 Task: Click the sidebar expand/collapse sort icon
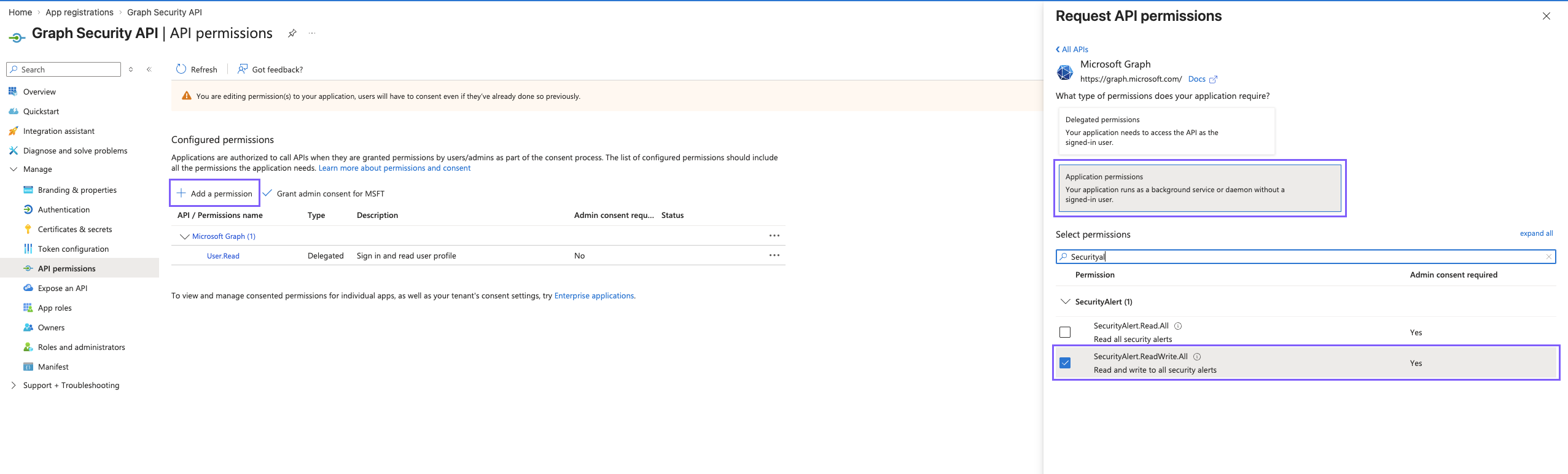point(131,69)
